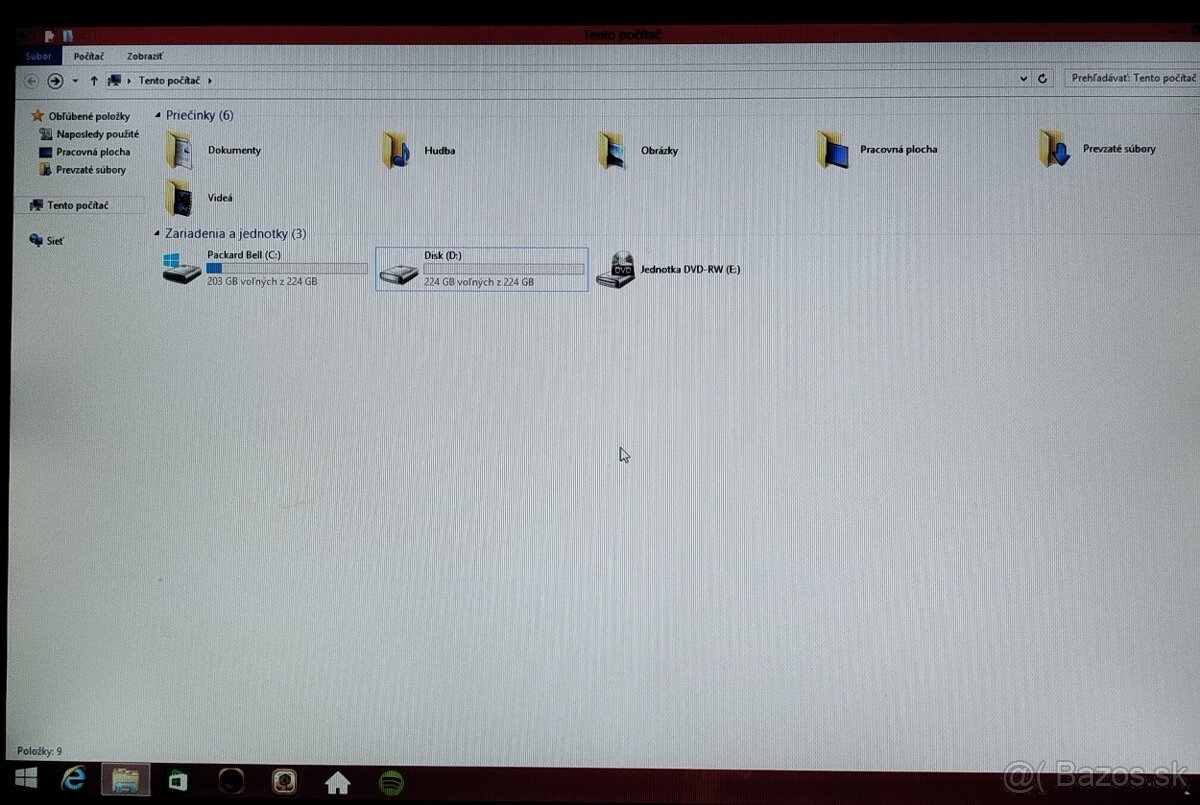Screen dimensions: 1200x805
Task: Click text 203 GB voľných z 224 GB
Action: [x=262, y=282]
